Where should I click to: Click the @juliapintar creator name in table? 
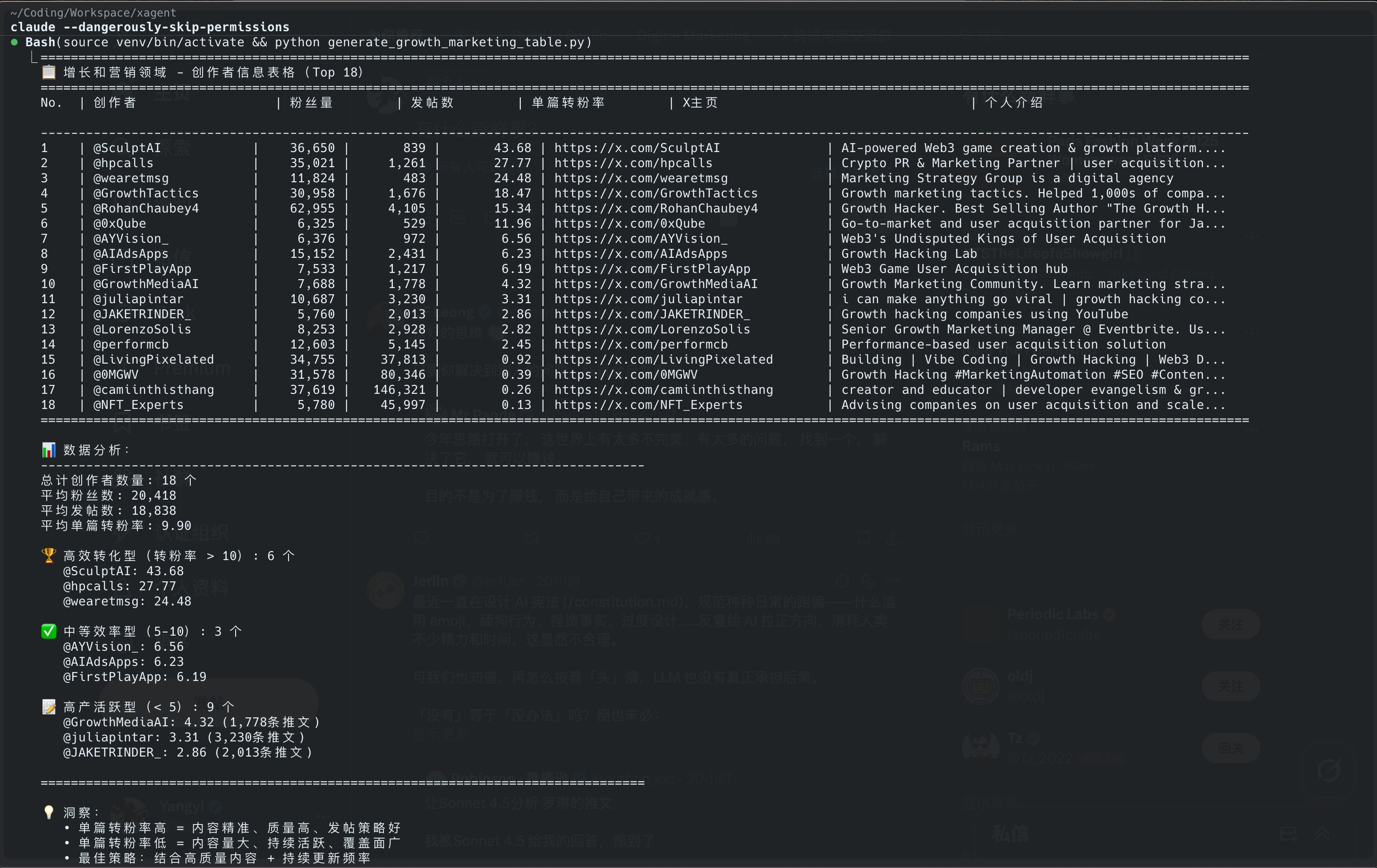pyautogui.click(x=138, y=299)
